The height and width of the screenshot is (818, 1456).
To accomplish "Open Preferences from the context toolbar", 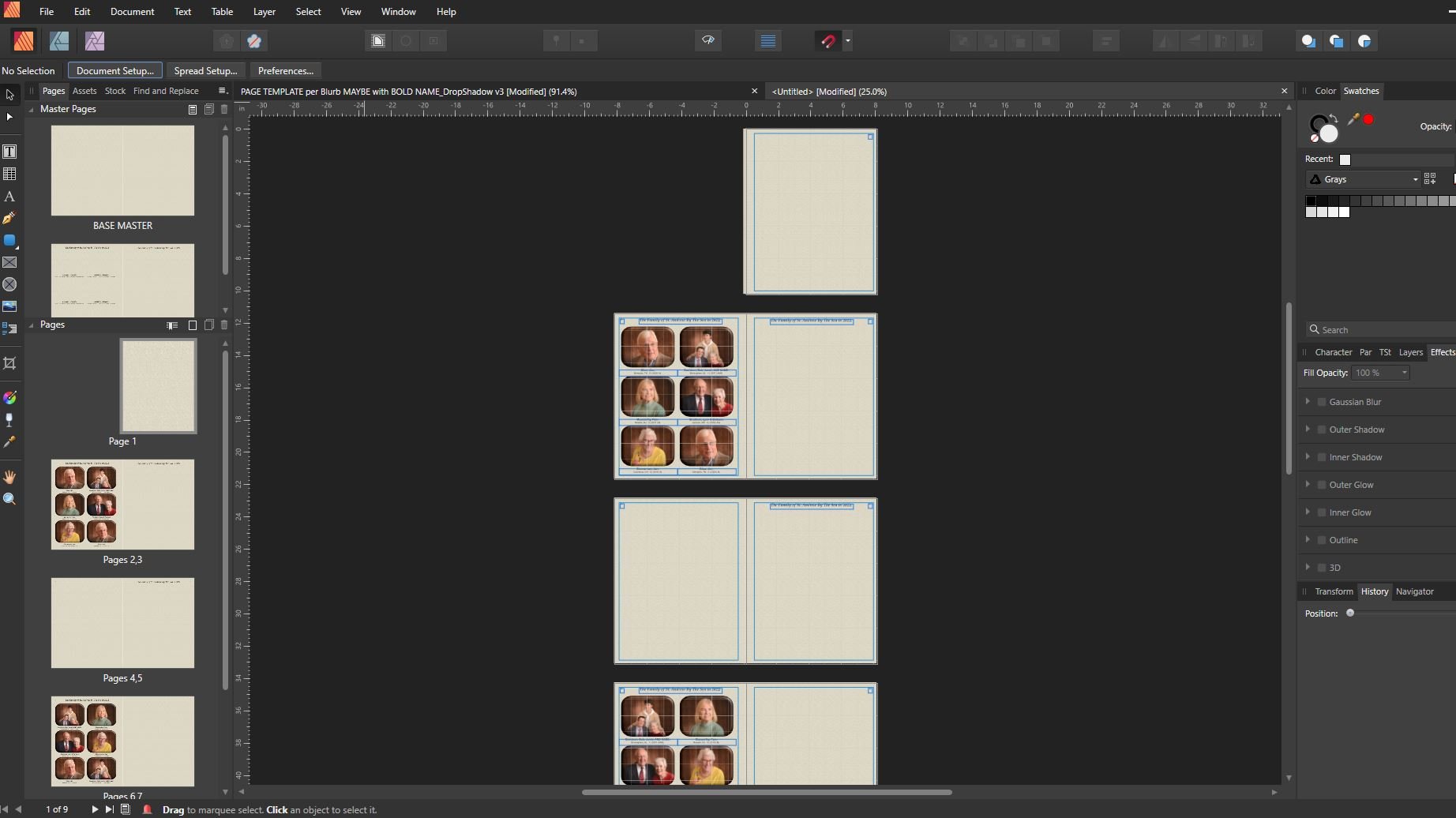I will (x=285, y=71).
